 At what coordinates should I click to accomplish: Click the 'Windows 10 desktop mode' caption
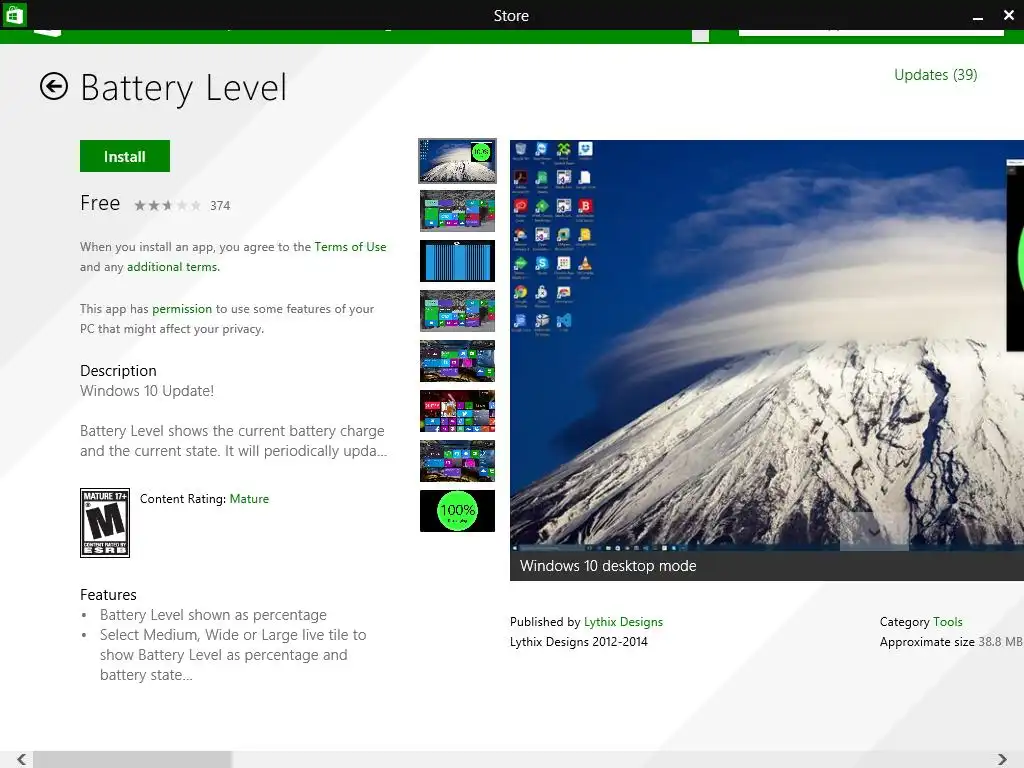tap(608, 566)
